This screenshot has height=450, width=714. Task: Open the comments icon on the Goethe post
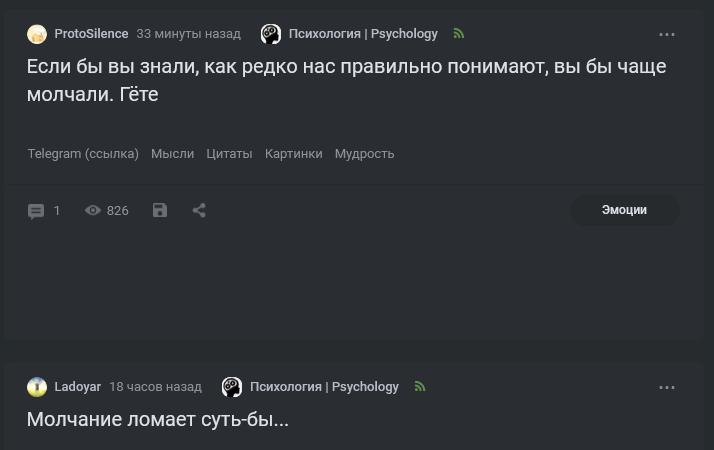[x=36, y=211]
